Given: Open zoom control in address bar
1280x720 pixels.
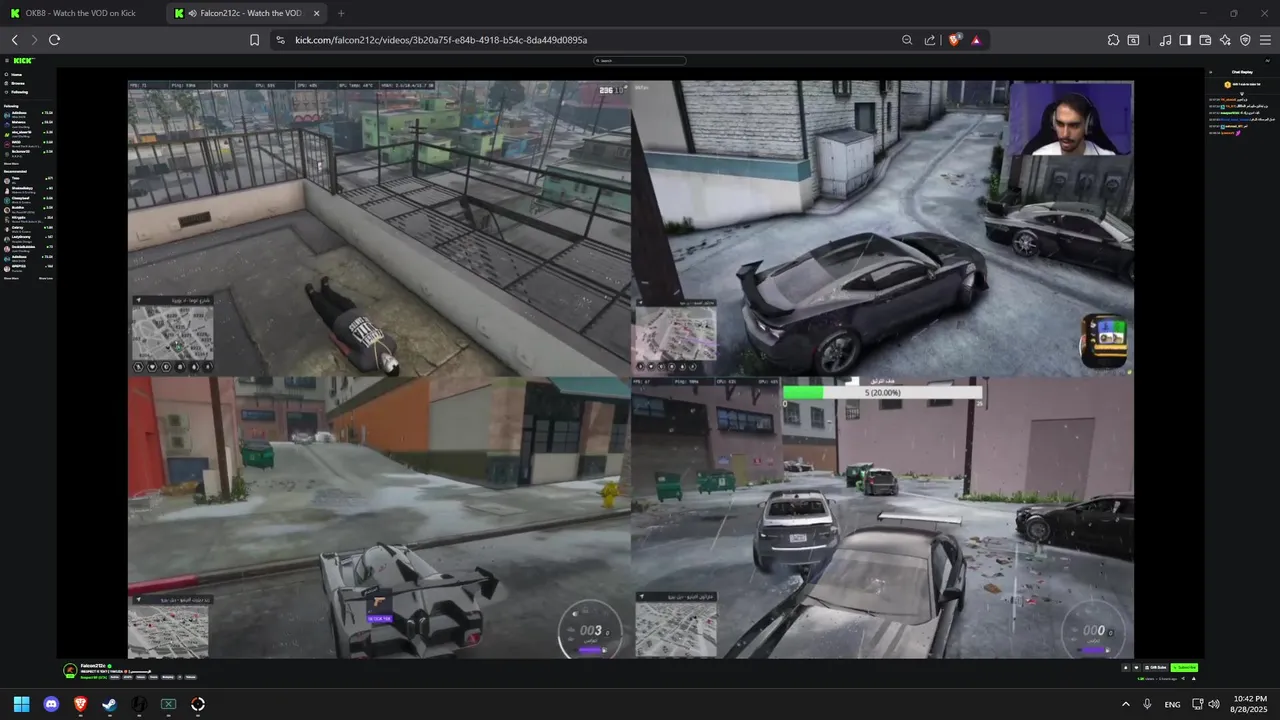Looking at the screenshot, I should point(907,40).
